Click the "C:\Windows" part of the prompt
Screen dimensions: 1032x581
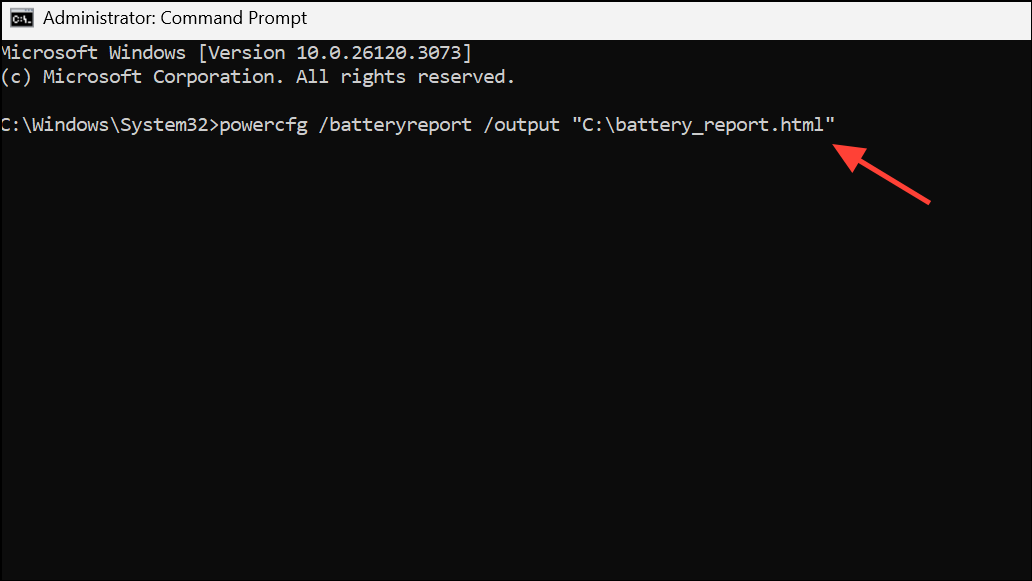pos(54,125)
